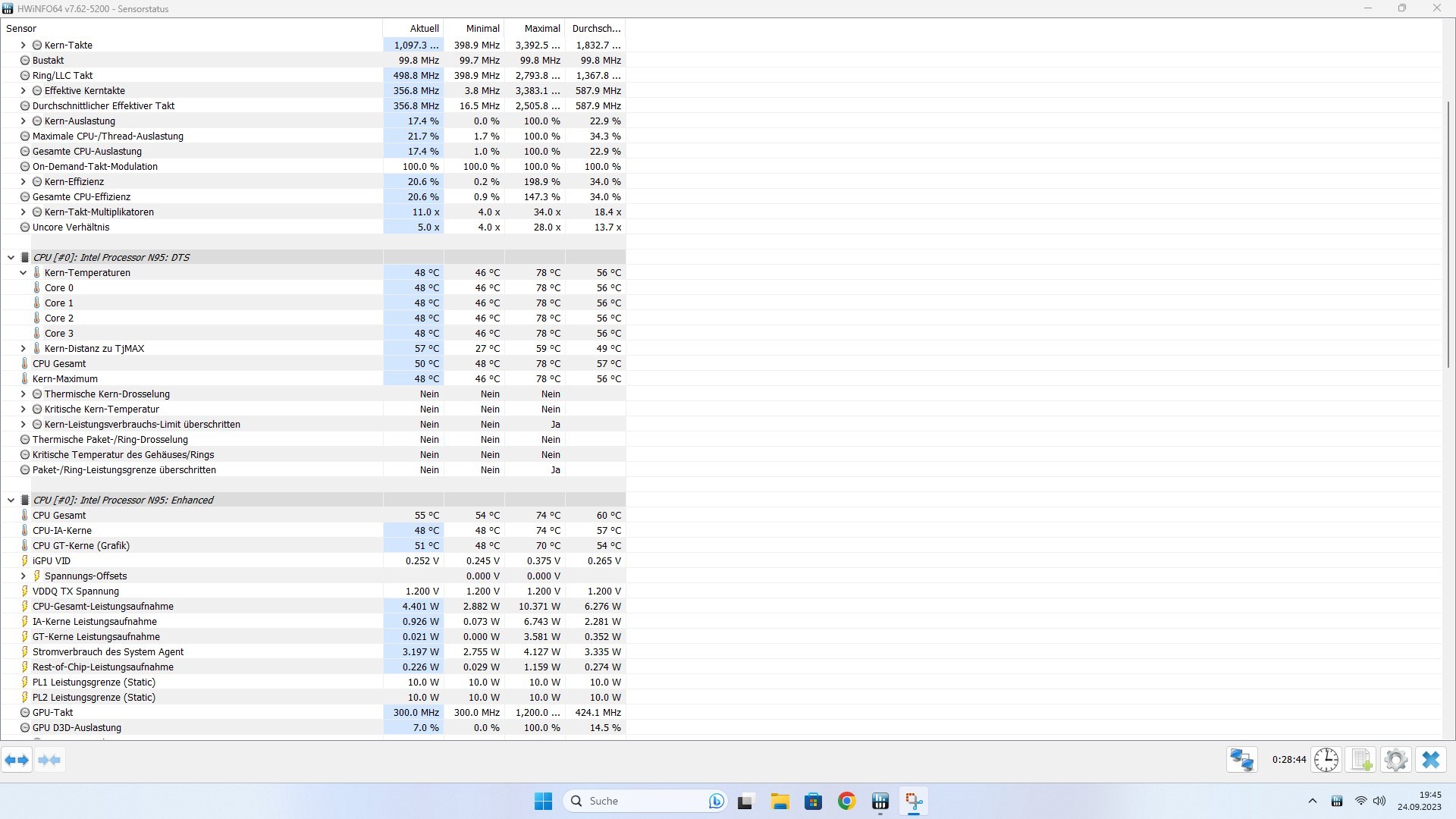Screen dimensions: 1456x819
Task: Collapse the Intel Processor N95 Enhanced group
Action: coord(11,500)
